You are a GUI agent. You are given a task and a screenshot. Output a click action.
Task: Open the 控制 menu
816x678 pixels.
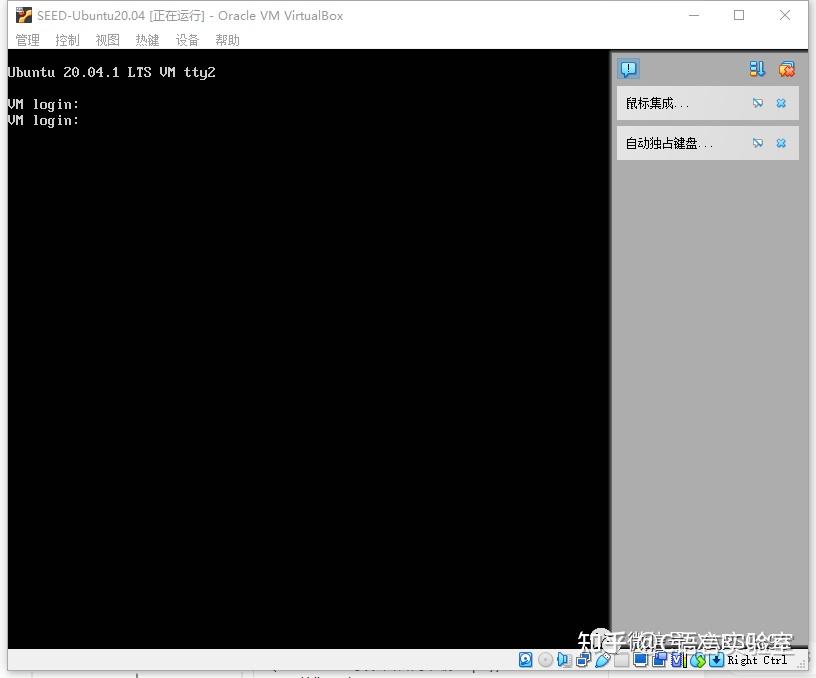pos(68,40)
